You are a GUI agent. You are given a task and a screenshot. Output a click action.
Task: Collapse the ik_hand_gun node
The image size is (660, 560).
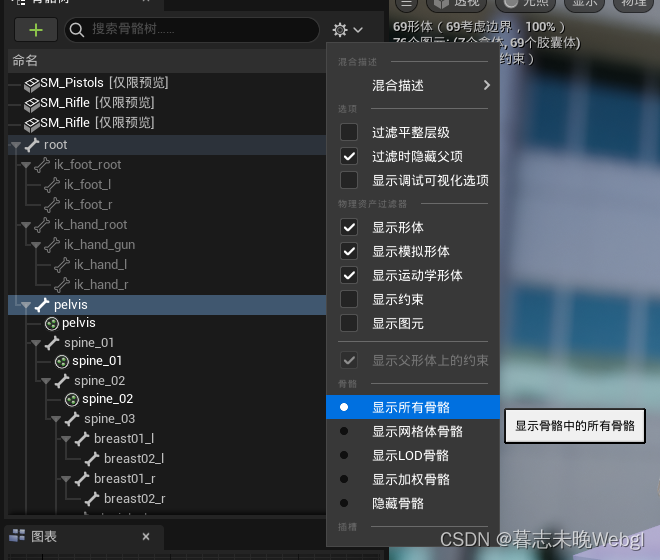[36, 245]
